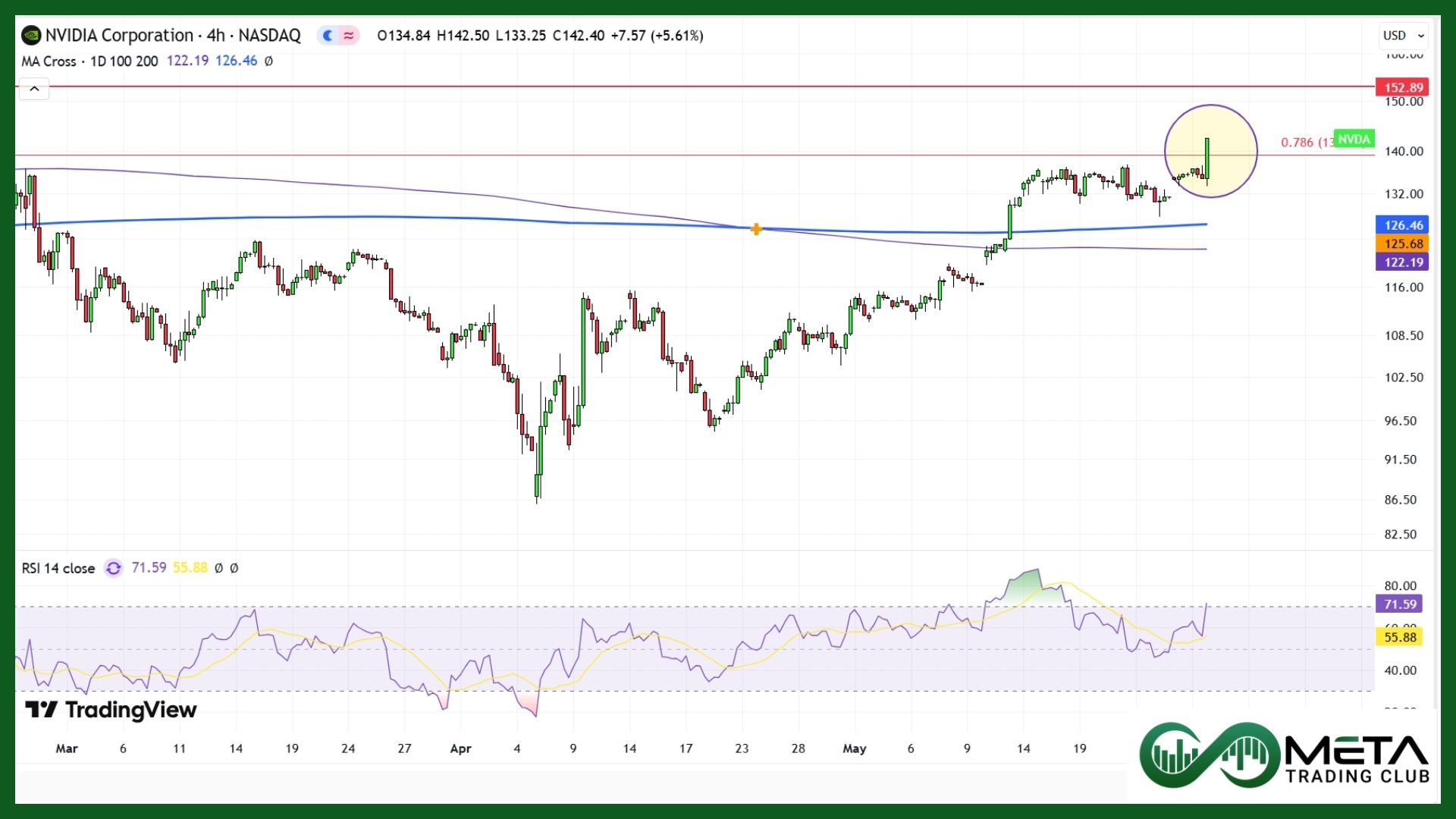Click the Mar label on time axis

coord(67,748)
